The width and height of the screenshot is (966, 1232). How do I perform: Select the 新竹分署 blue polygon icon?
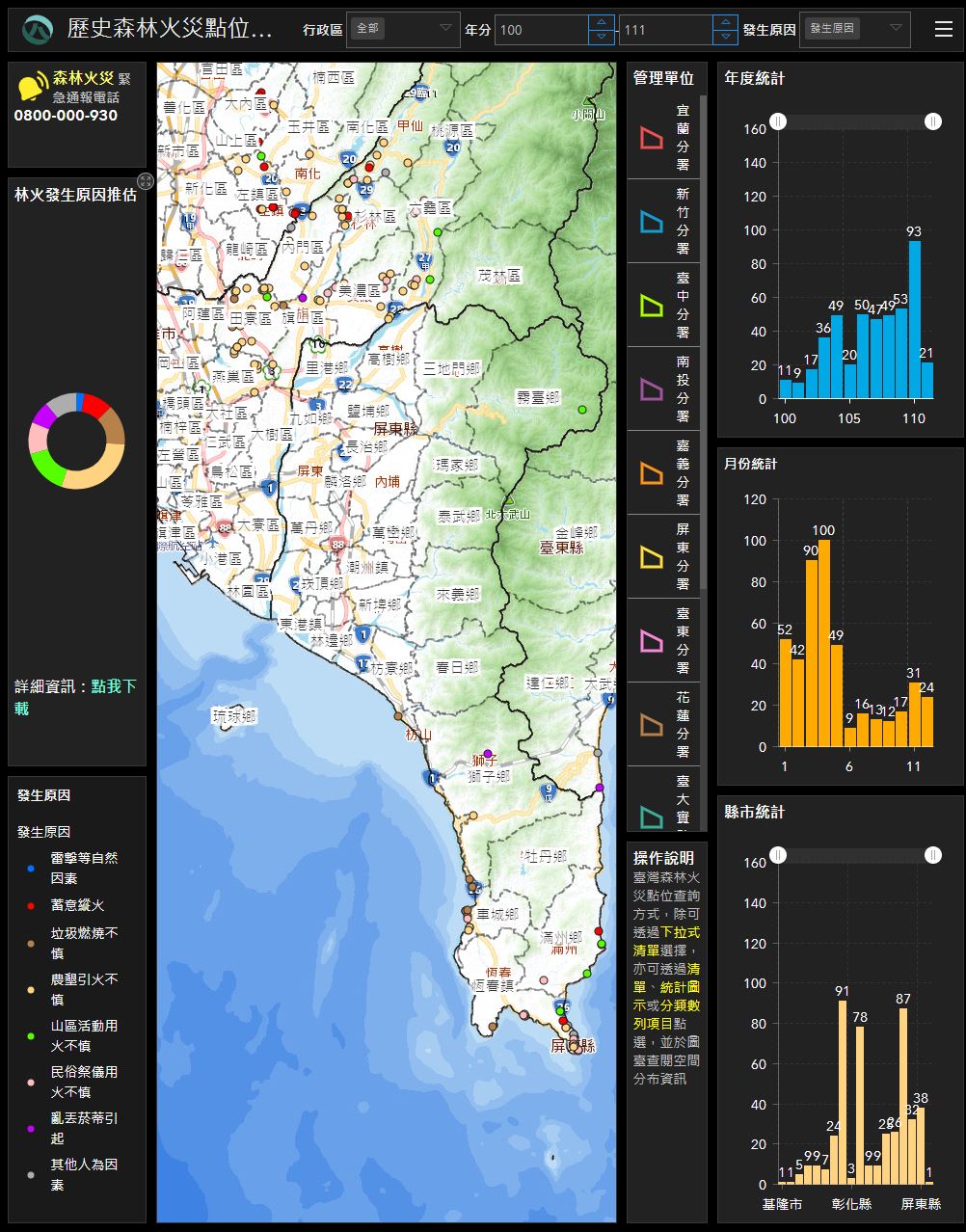652,222
